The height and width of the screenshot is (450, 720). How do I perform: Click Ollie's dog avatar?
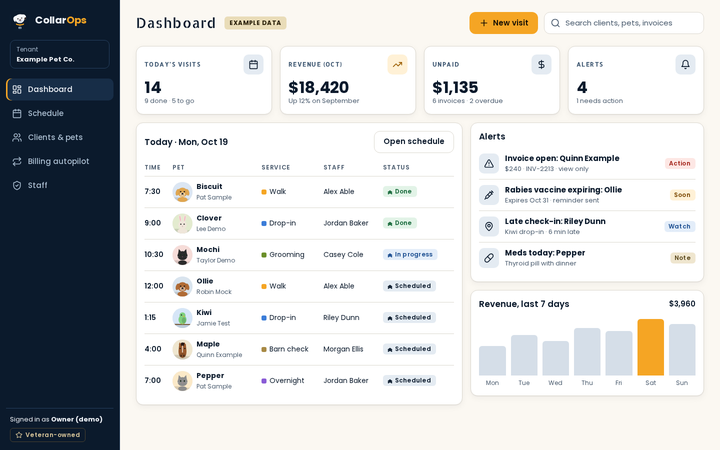(182, 287)
